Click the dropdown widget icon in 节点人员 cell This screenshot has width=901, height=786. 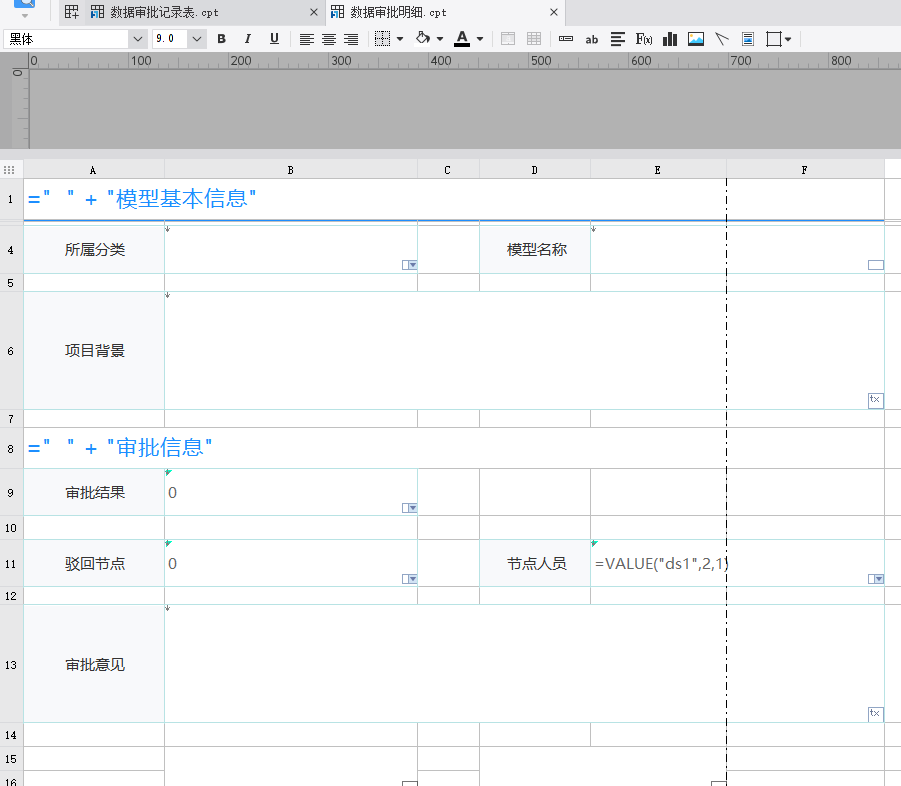(x=876, y=579)
